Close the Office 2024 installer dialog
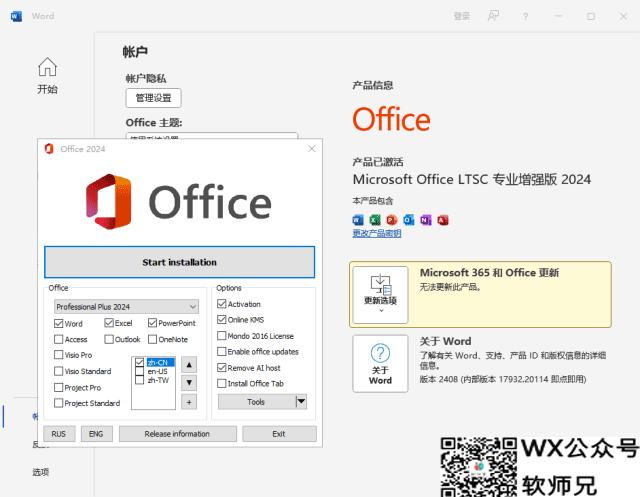This screenshot has height=497, width=640. coord(312,149)
